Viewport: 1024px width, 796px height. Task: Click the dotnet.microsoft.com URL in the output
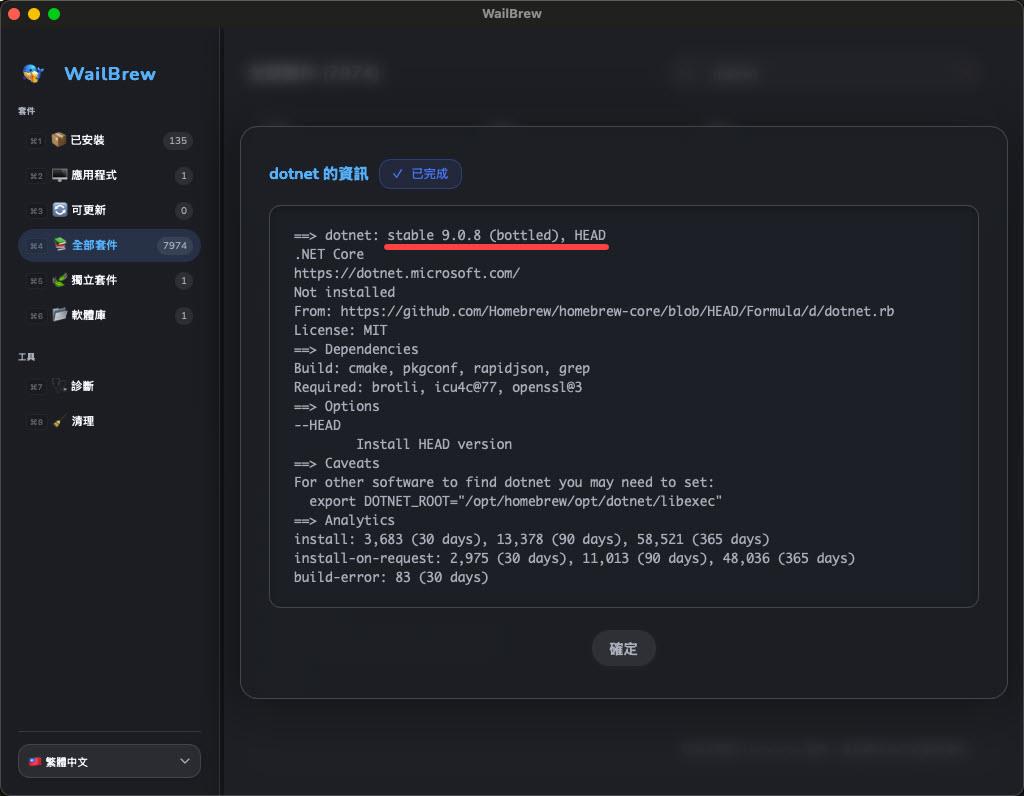pos(407,273)
